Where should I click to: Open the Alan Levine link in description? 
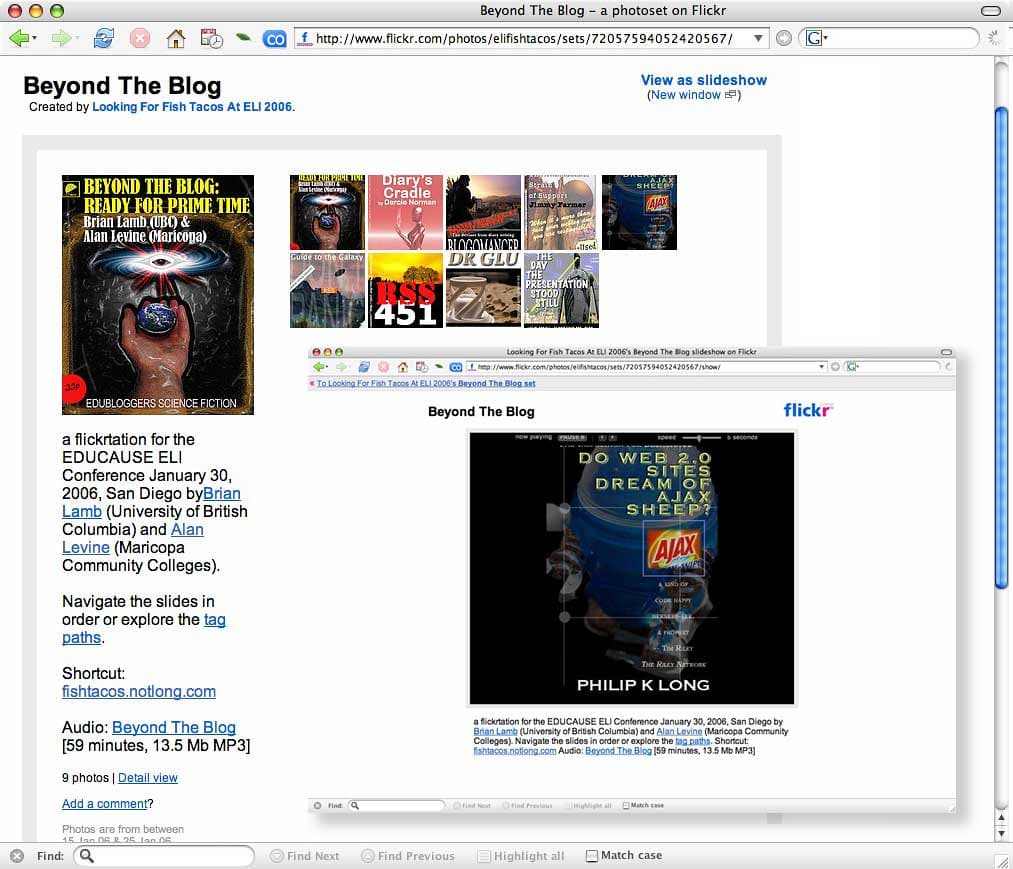pos(132,538)
